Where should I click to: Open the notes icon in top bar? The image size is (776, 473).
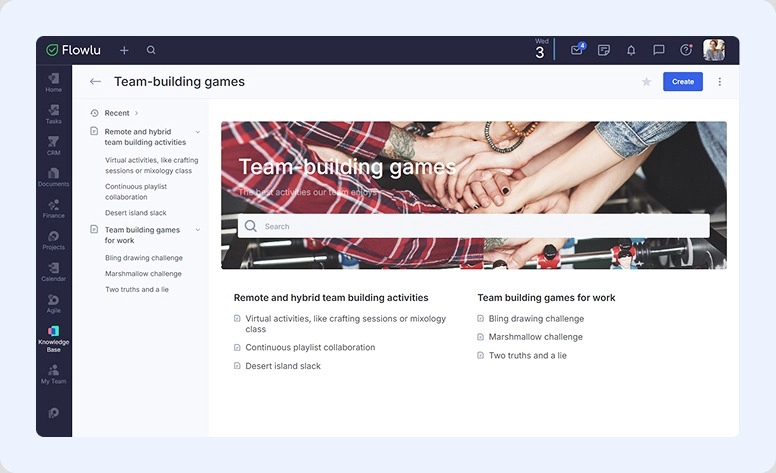pos(604,50)
